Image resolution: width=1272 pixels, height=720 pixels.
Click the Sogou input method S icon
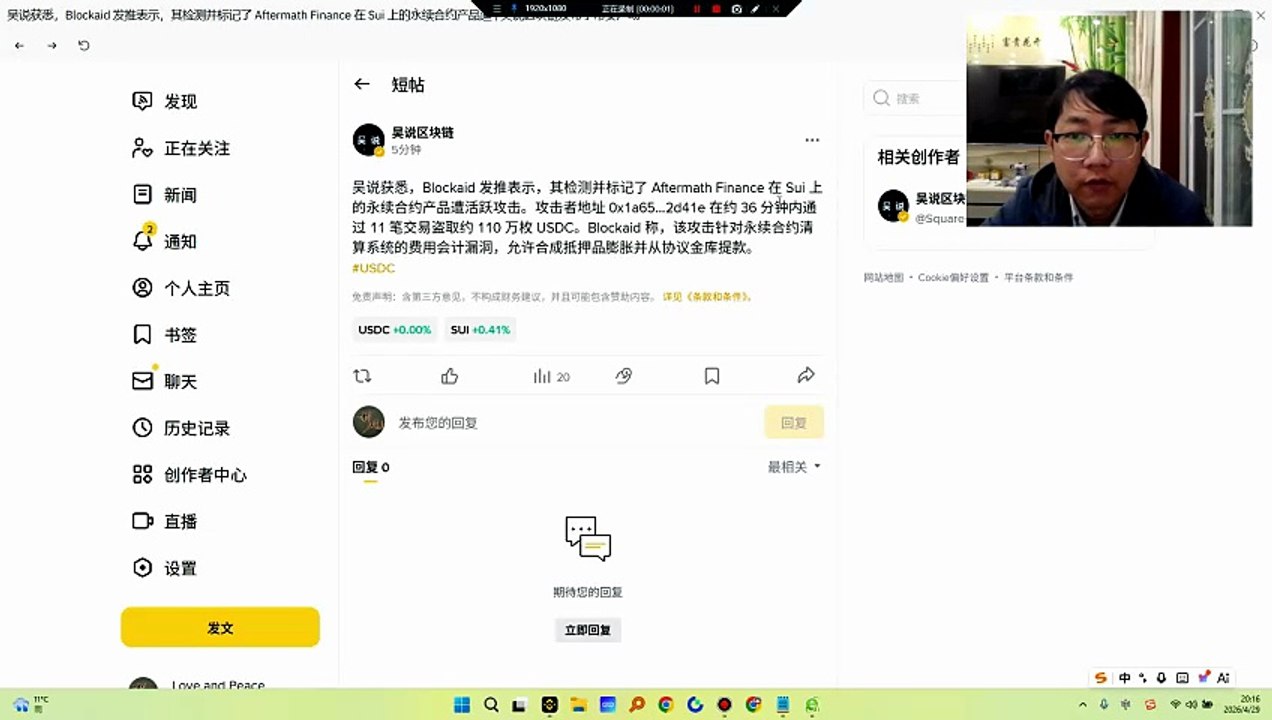click(x=1101, y=677)
